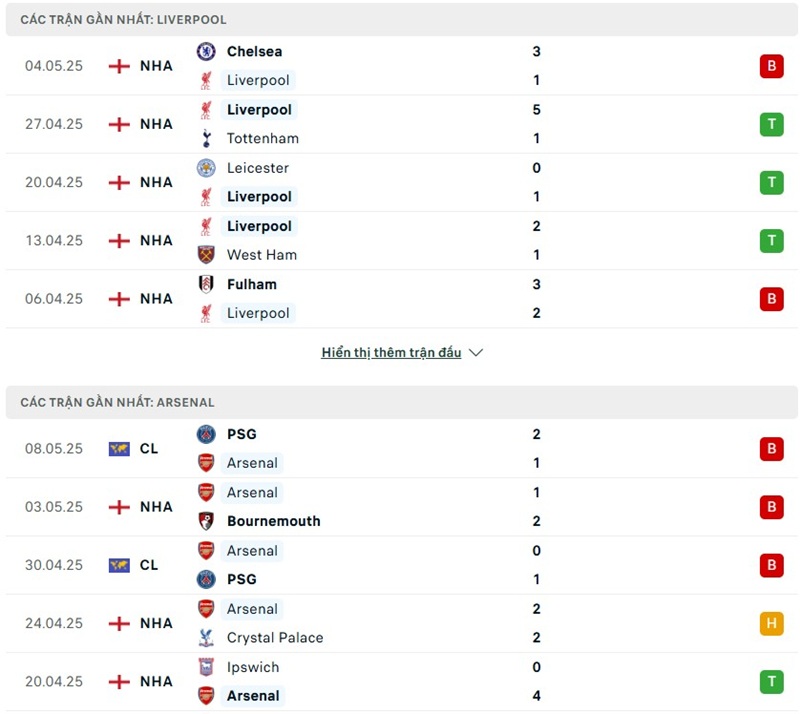The width and height of the screenshot is (800, 714).
Task: Click the orange H badge for Crystal Palace match
Action: [x=771, y=623]
